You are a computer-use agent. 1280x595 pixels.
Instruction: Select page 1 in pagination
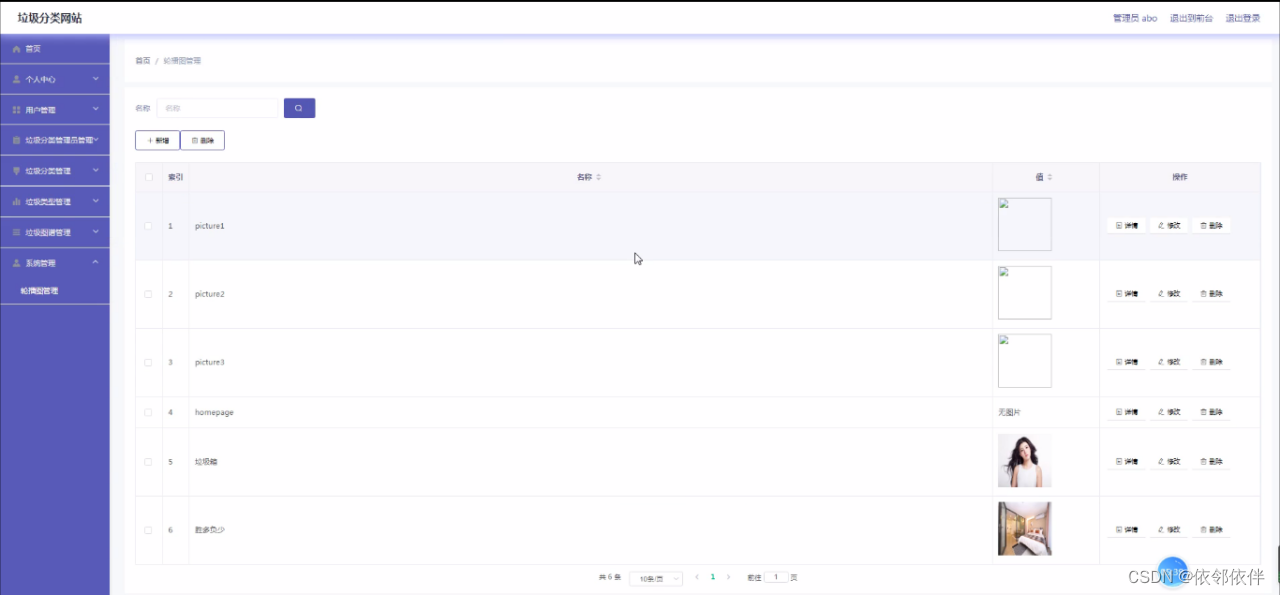point(712,577)
